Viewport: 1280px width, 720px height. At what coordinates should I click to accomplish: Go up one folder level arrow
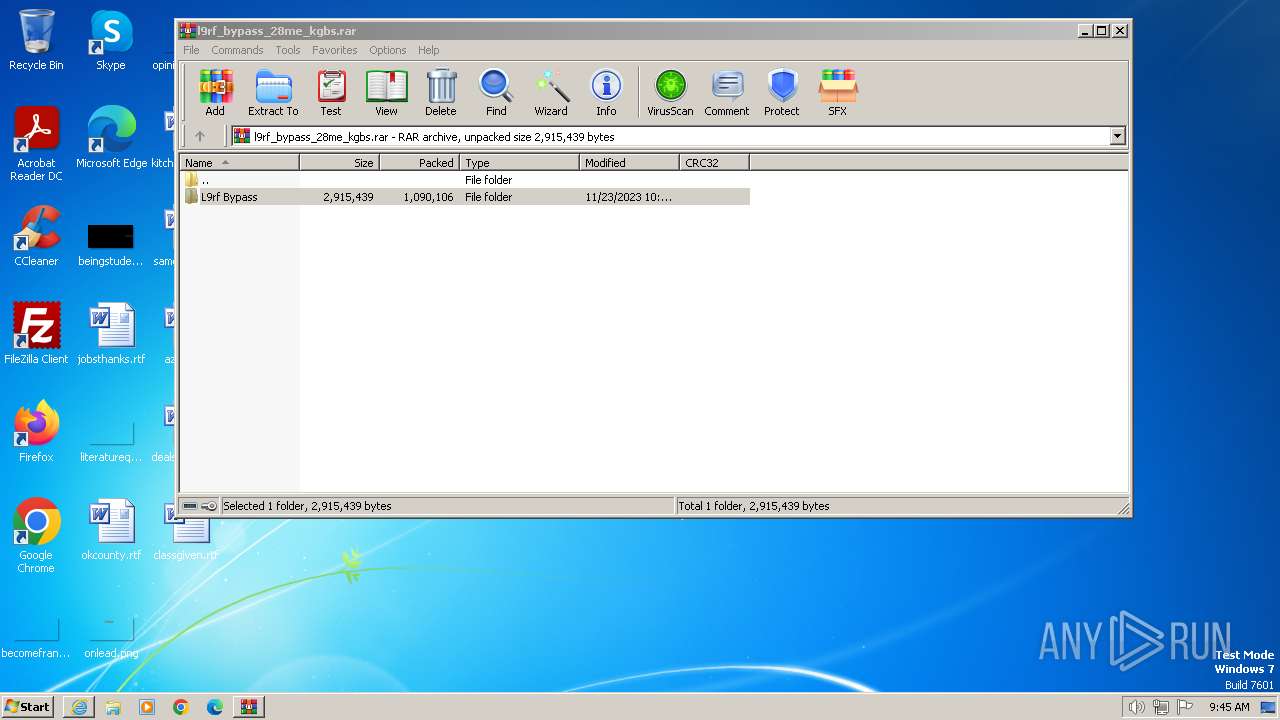pyautogui.click(x=200, y=137)
